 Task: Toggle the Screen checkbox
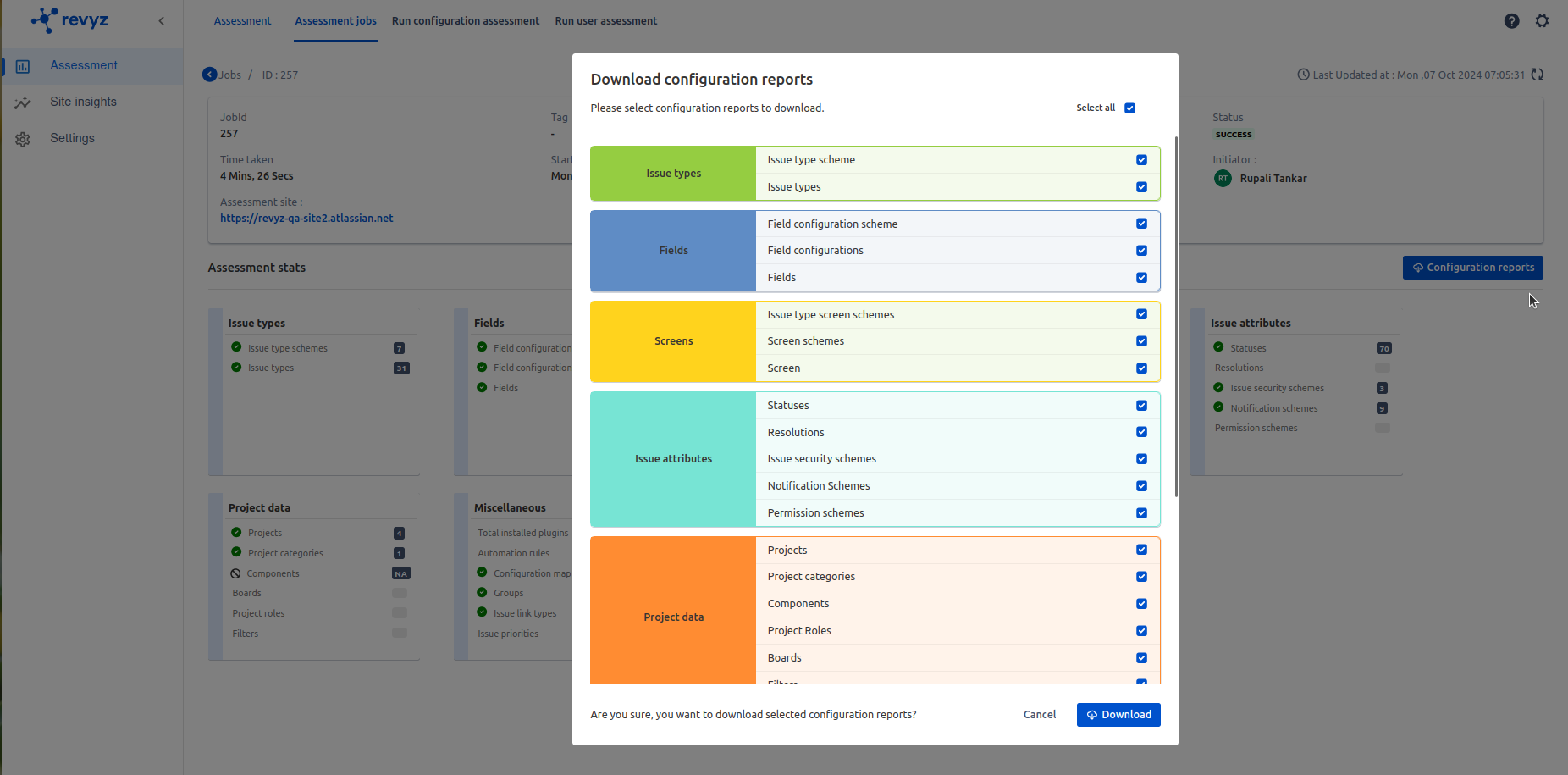(x=1141, y=368)
